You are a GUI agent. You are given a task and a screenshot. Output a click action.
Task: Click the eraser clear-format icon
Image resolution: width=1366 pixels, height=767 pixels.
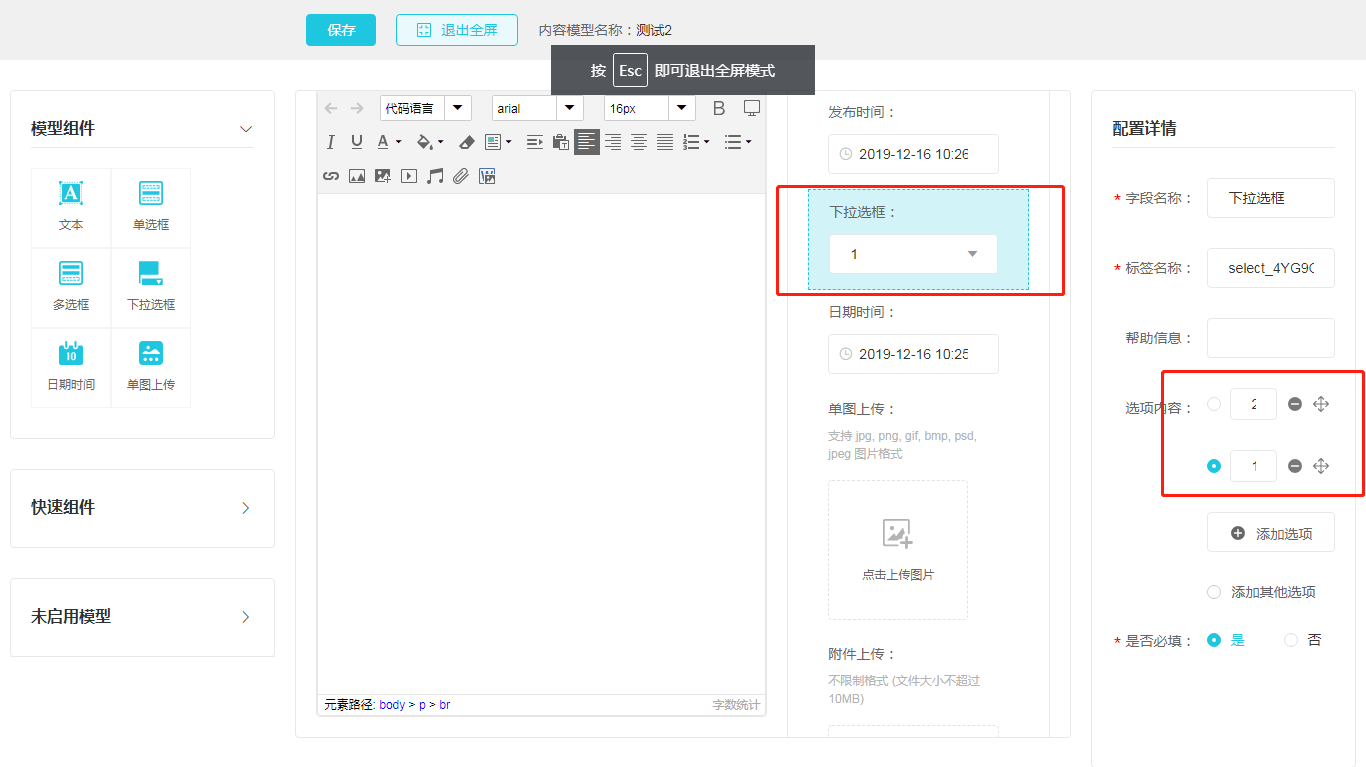coord(466,142)
